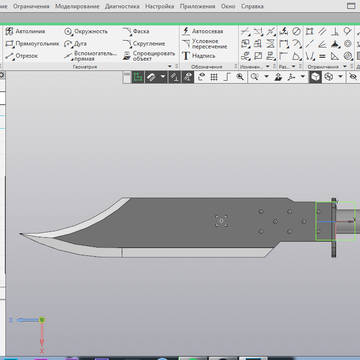Choose Спроецировать объект command

149,56
